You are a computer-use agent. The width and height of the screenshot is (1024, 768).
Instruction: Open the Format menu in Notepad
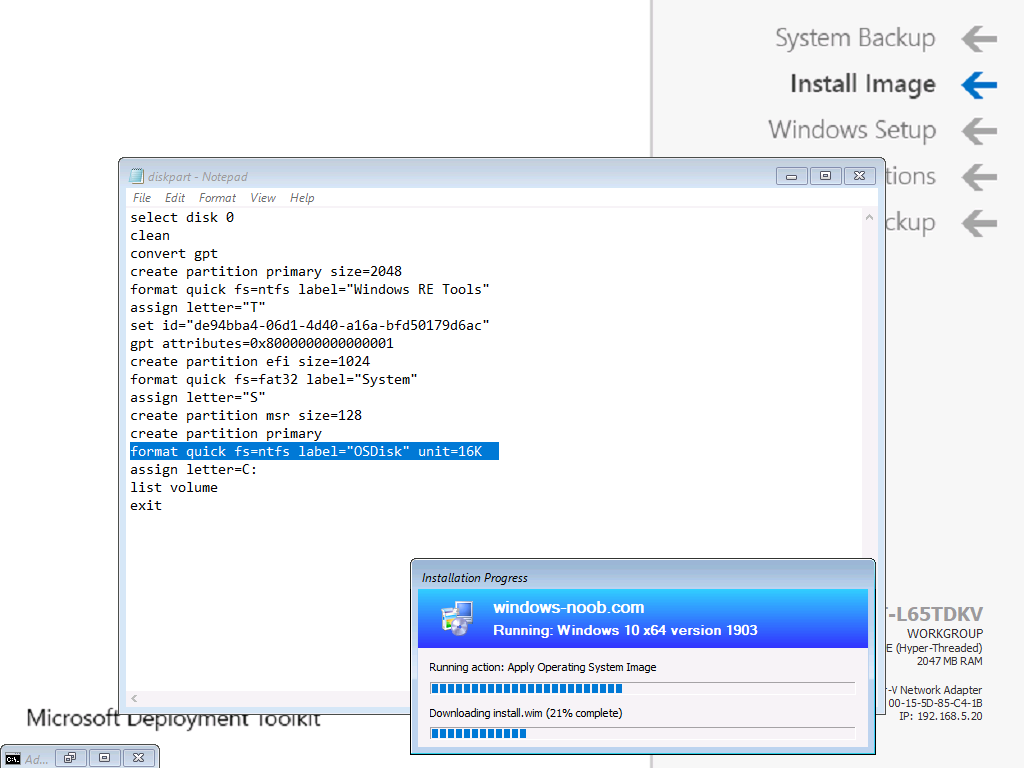(x=217, y=198)
